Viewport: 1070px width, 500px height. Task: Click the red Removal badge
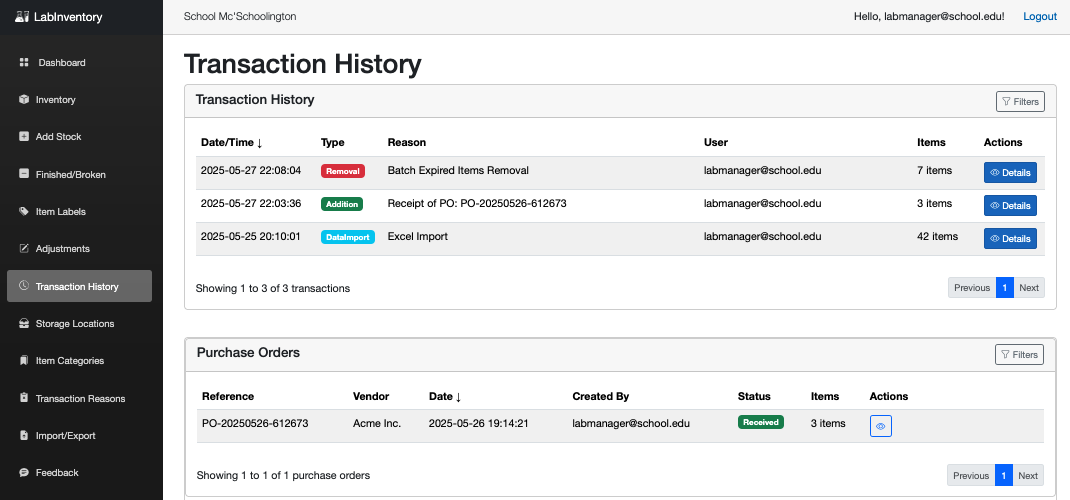tap(343, 171)
